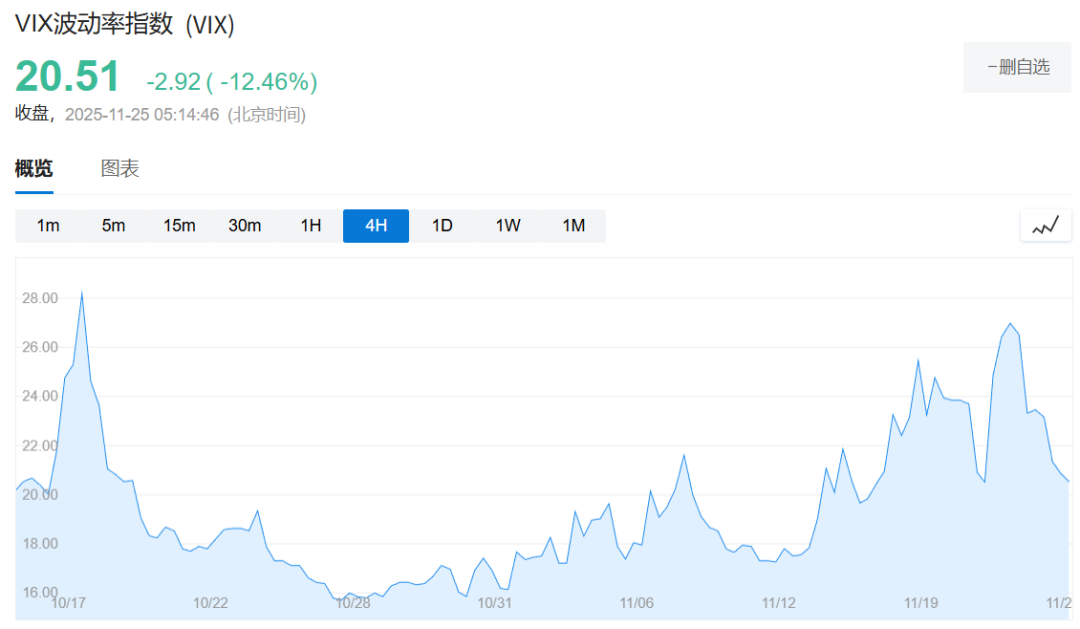This screenshot has height=629, width=1080.
Task: Click the chart peak above 28.00
Action: [82, 293]
